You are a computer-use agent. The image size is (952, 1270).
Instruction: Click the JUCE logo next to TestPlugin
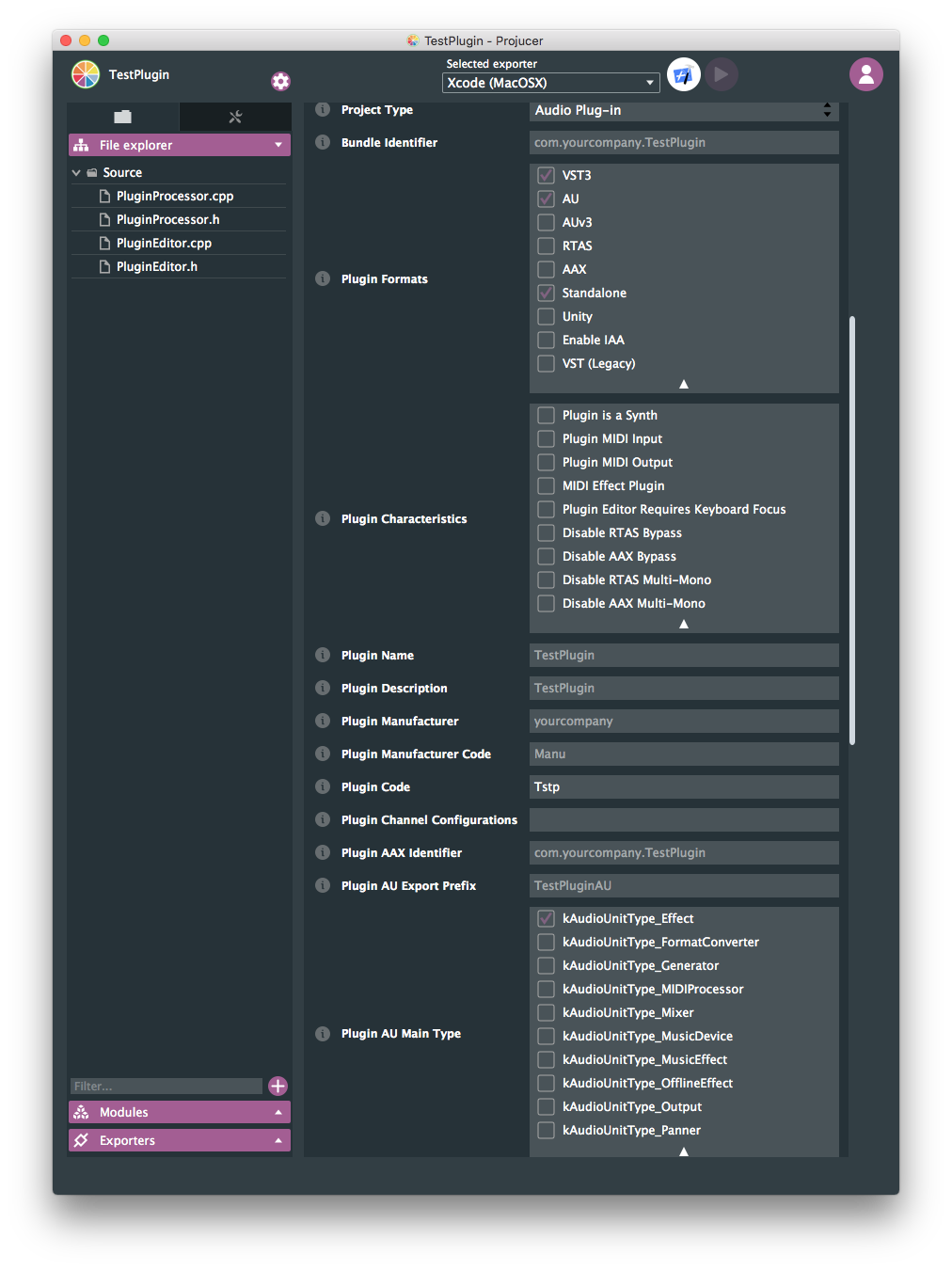tap(86, 74)
